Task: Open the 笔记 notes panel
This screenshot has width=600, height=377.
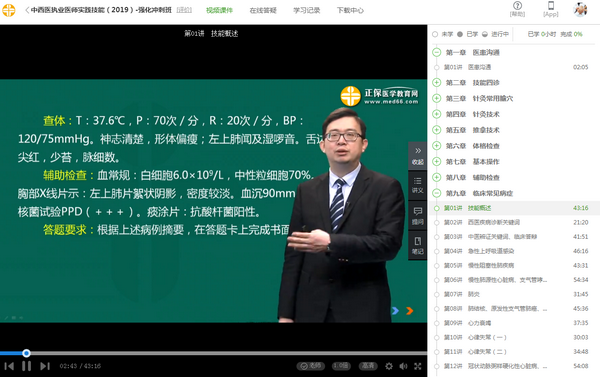Action: 417,246
